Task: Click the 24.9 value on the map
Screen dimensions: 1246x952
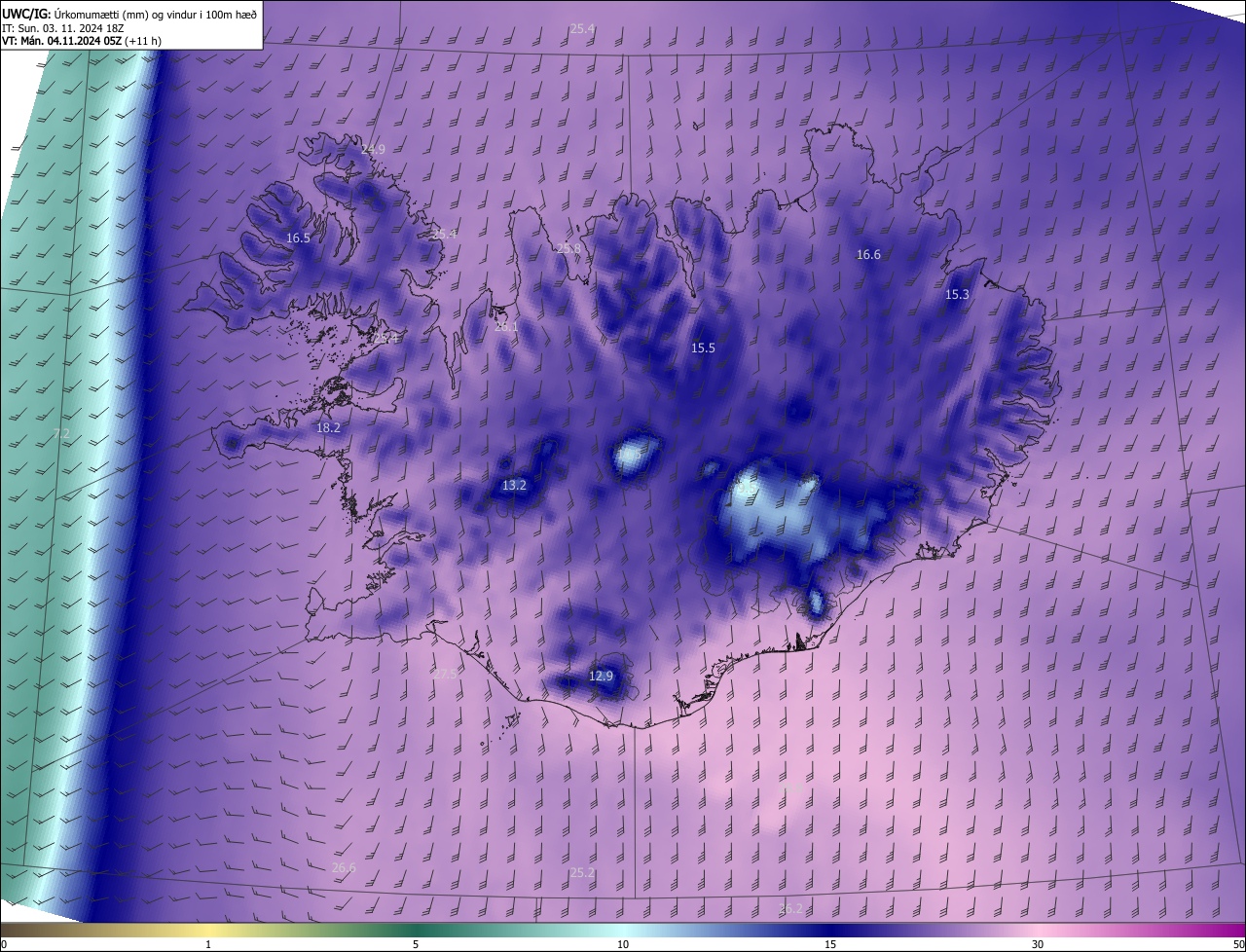Action: tap(373, 150)
